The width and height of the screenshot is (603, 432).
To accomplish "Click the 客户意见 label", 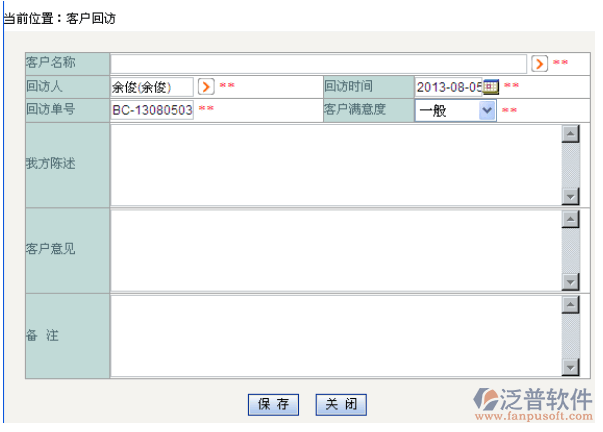I will 51,249.
